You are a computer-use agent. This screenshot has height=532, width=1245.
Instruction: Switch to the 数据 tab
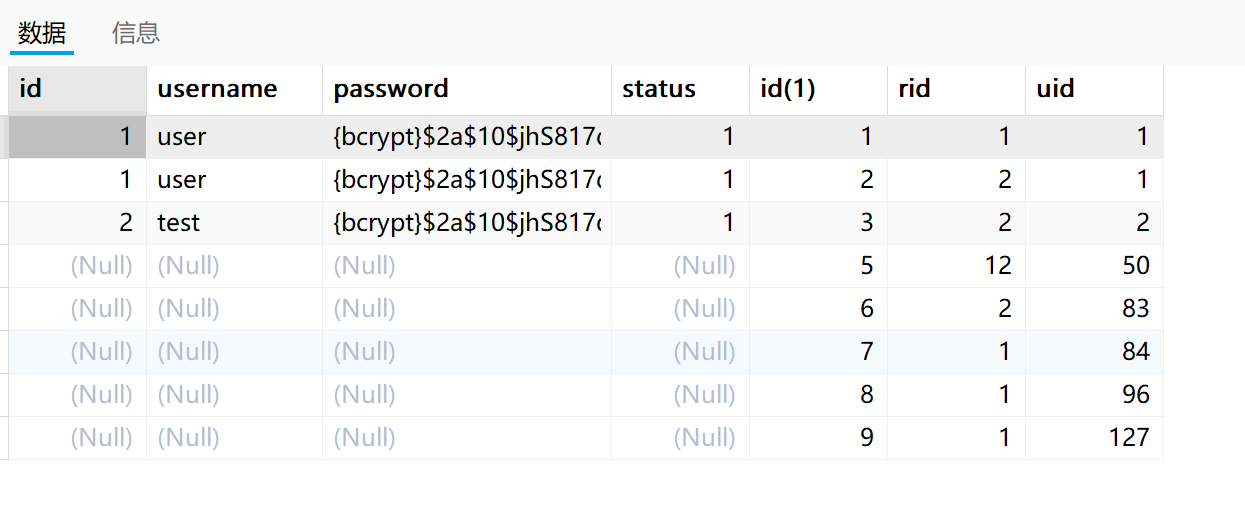pos(42,33)
